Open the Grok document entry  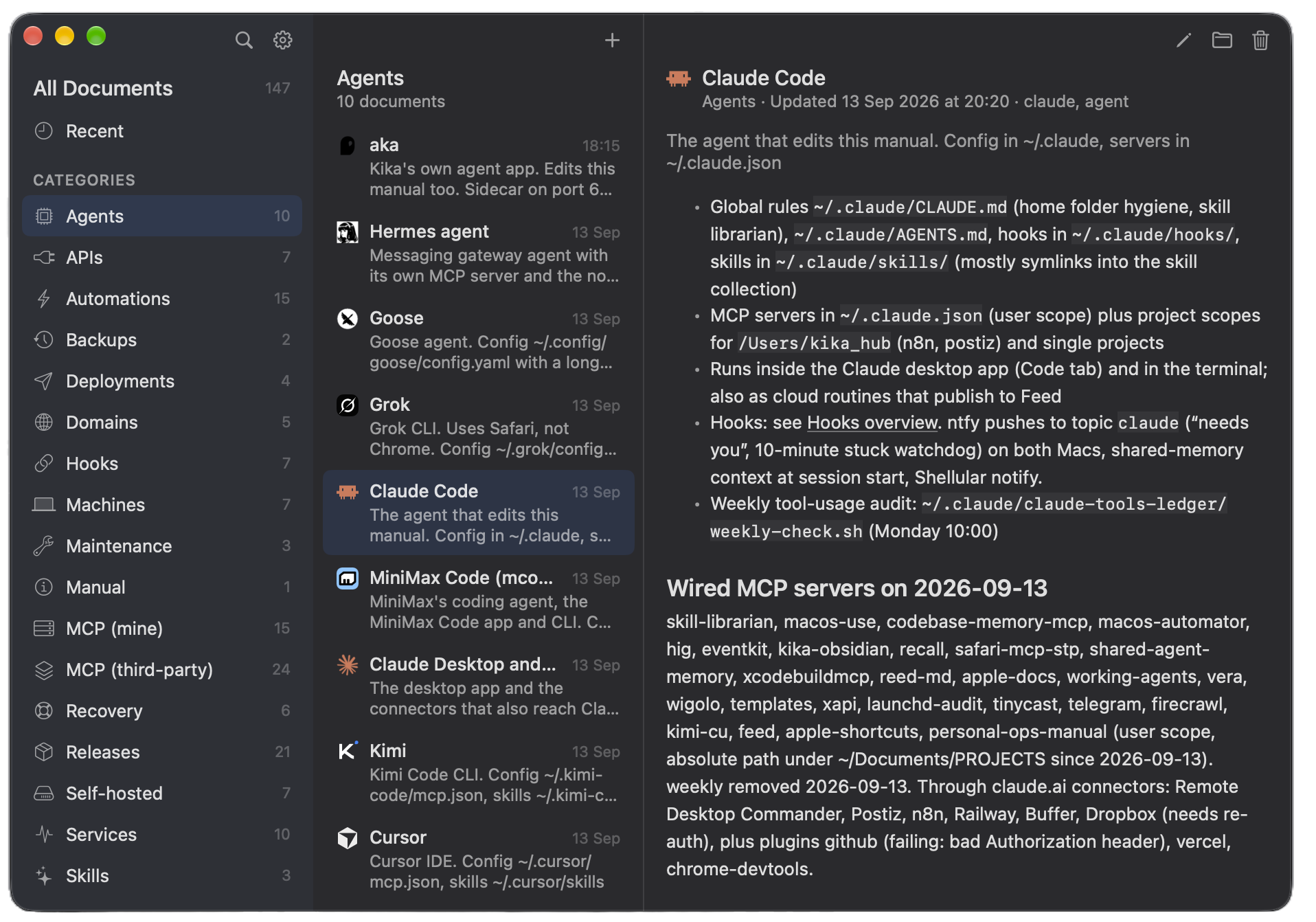tap(478, 427)
